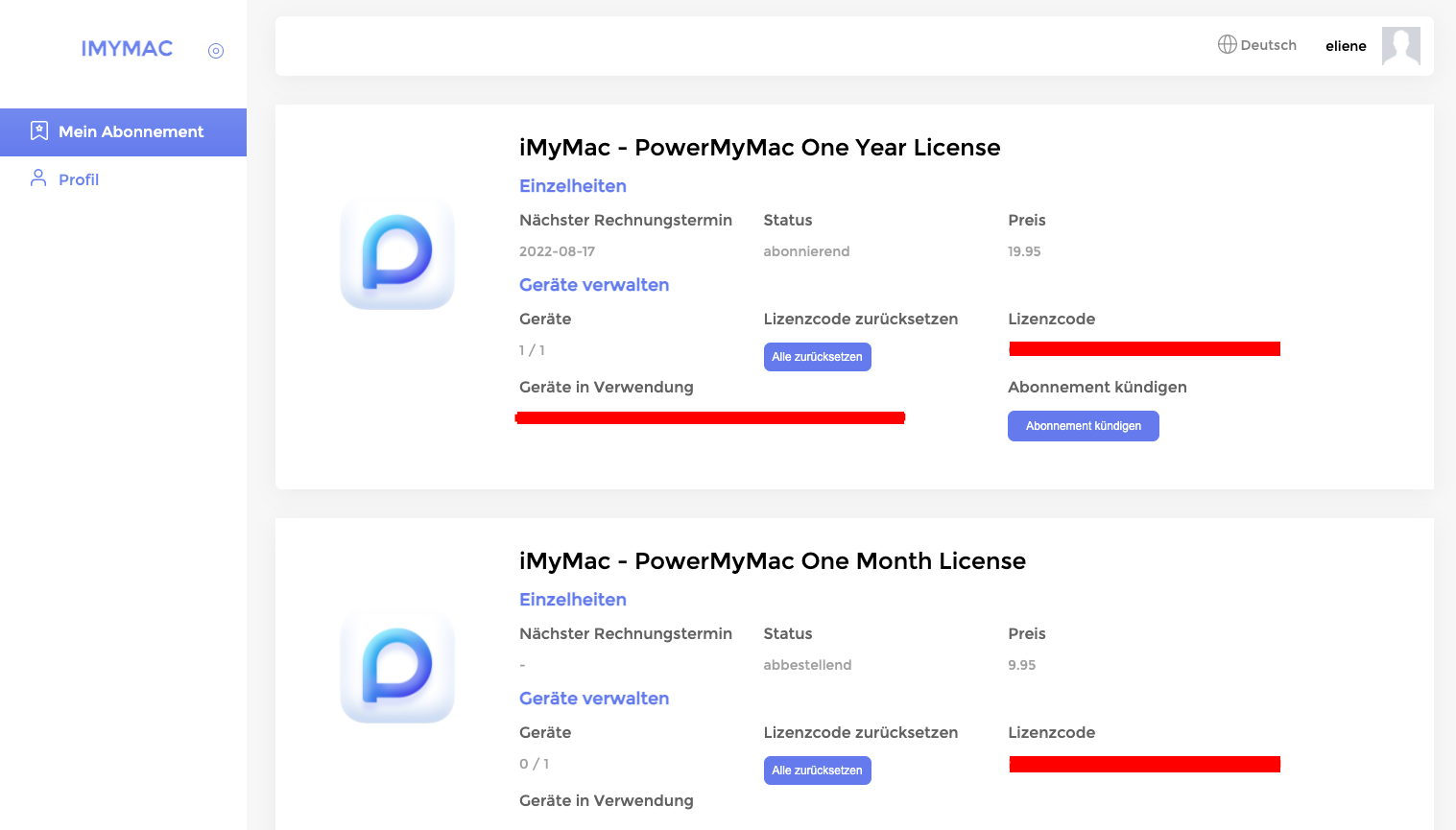Click device count 0 / 1
1456x830 pixels.
pos(534,764)
